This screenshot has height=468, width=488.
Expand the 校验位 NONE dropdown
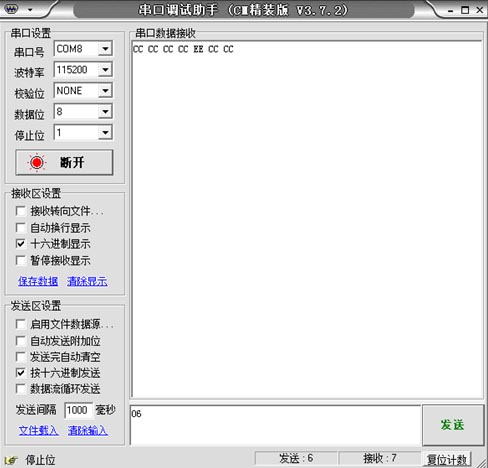pyautogui.click(x=105, y=91)
